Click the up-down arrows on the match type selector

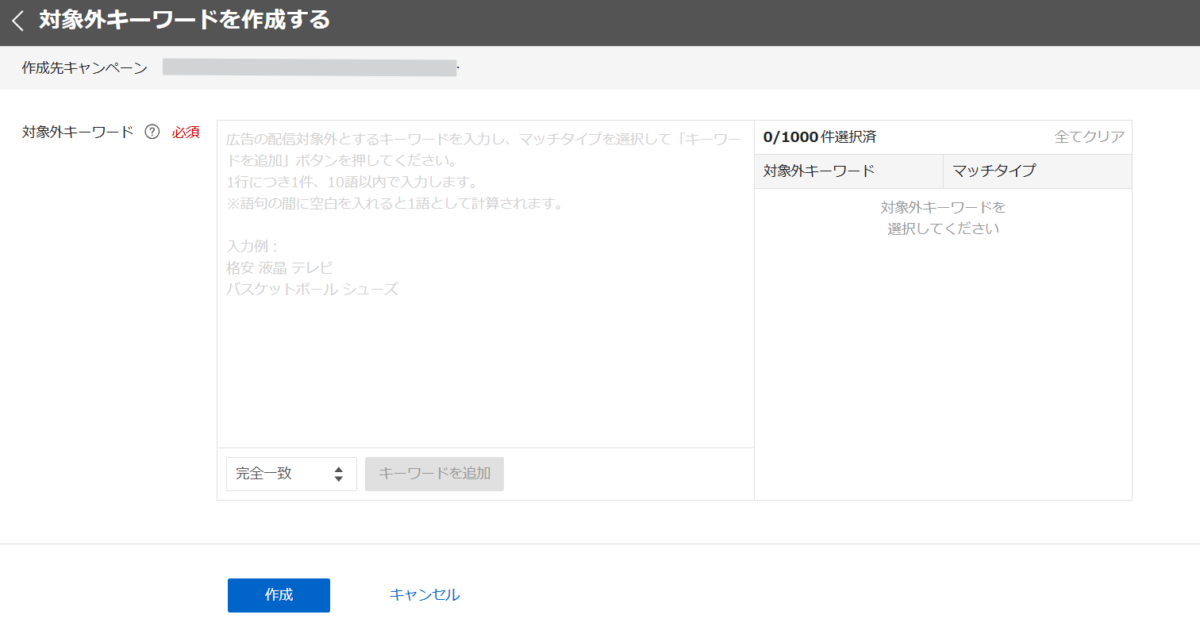tap(339, 474)
